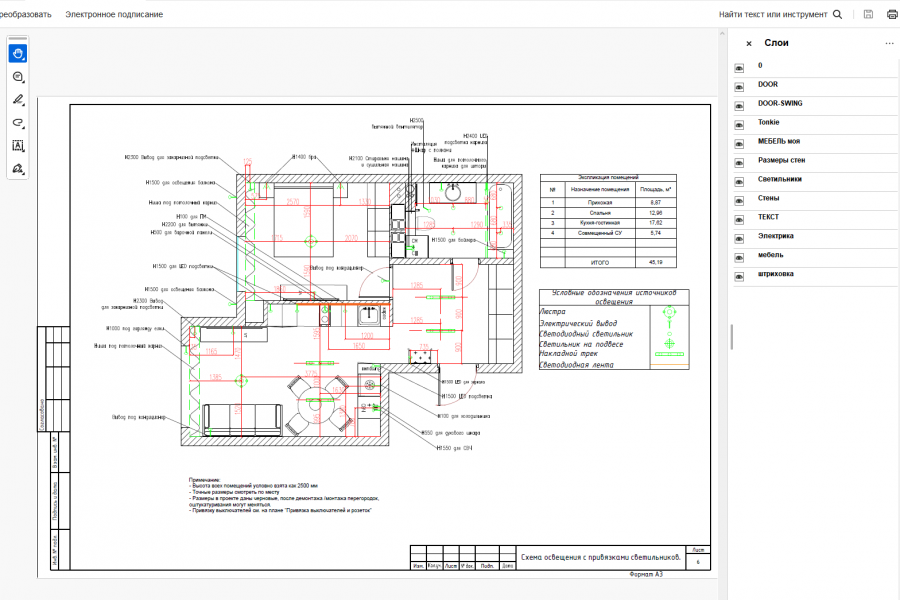Select the Размеры стен layer name

tap(781, 160)
